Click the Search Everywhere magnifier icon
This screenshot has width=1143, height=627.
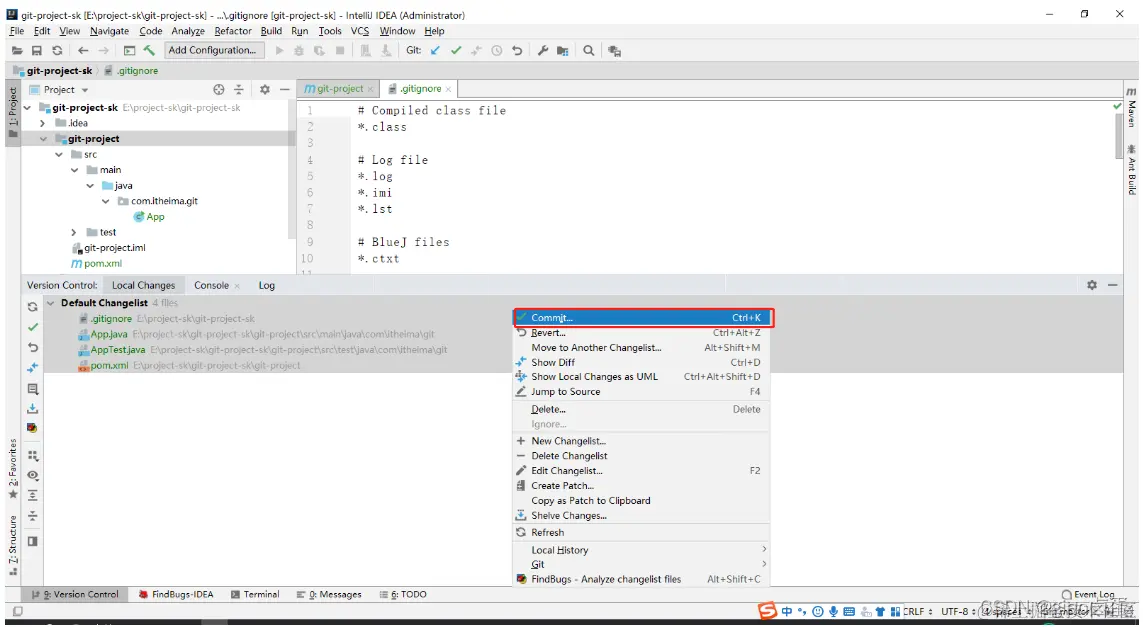coord(588,51)
